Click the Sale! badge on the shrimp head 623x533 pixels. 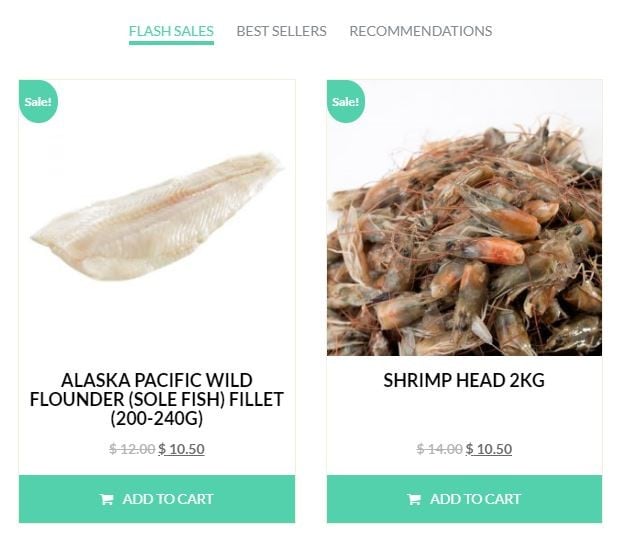click(345, 102)
